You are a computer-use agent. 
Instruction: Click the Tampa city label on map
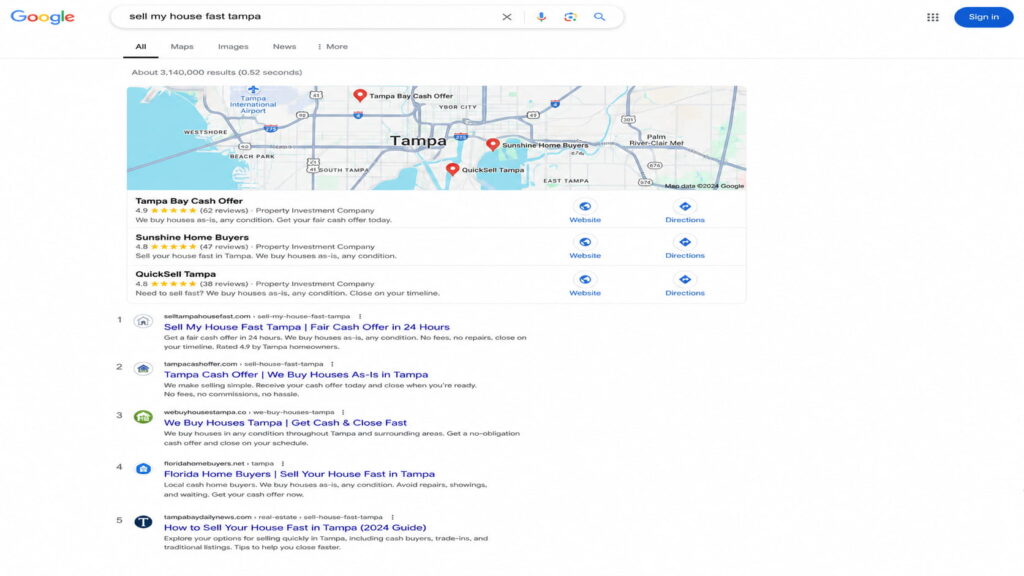pos(418,140)
